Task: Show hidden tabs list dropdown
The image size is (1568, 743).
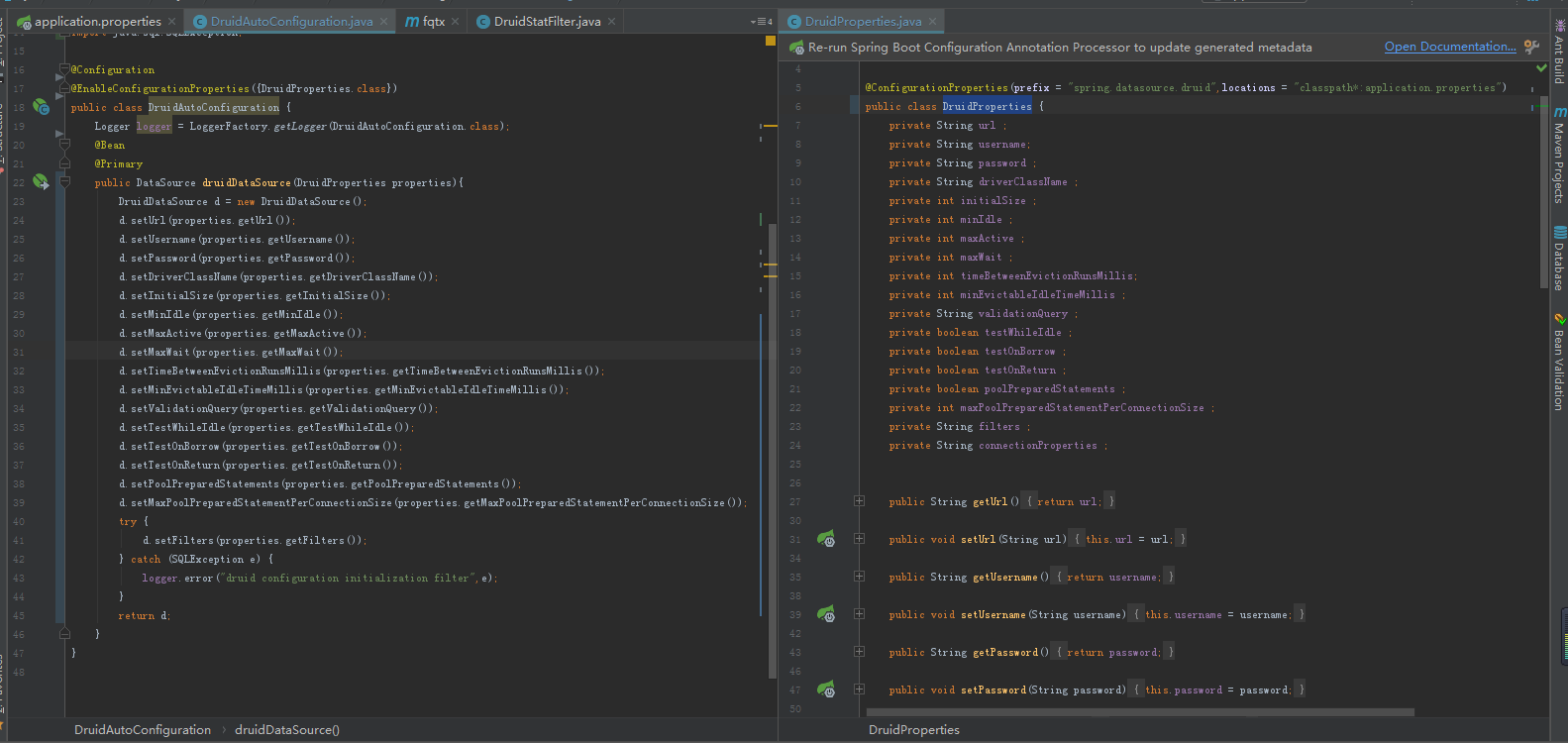Action: (x=761, y=22)
